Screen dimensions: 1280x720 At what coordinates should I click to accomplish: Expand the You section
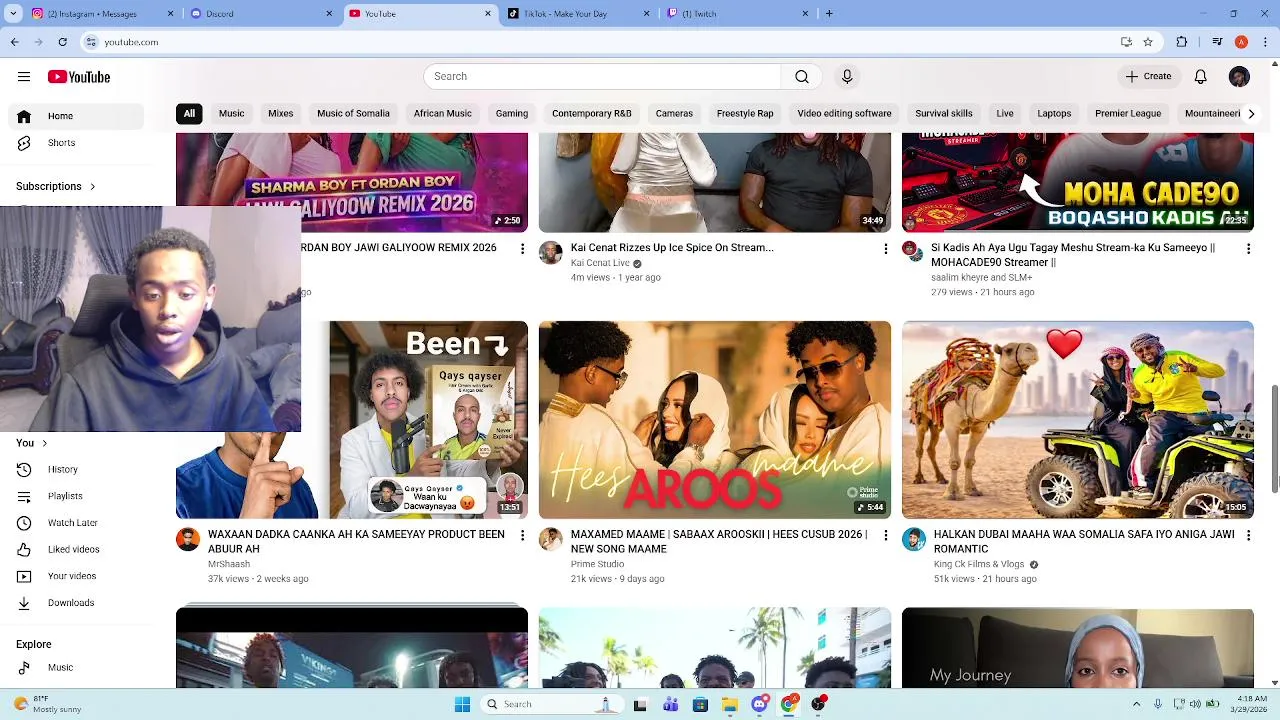pos(31,443)
